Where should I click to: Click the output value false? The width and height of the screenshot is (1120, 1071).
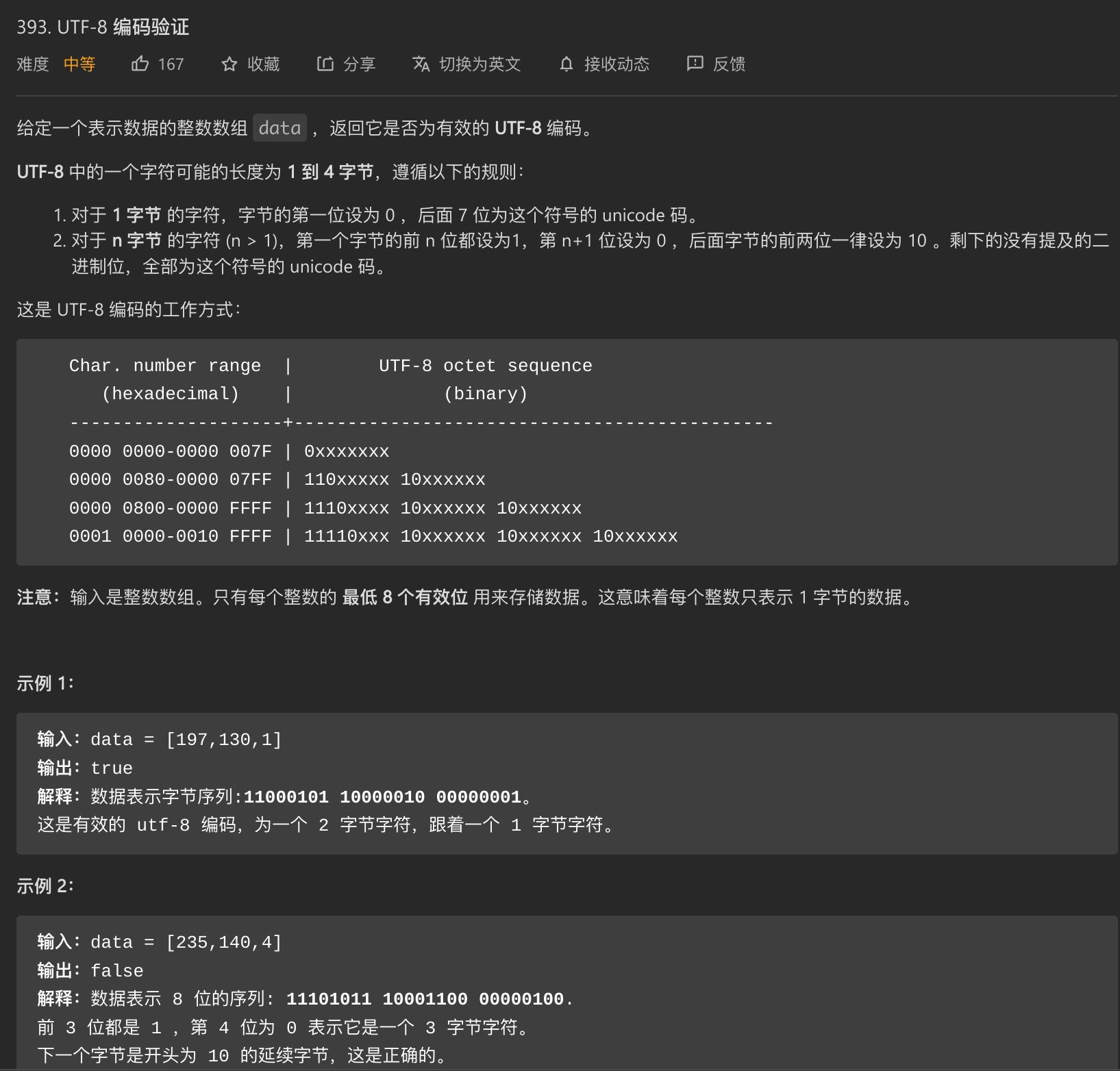117,971
